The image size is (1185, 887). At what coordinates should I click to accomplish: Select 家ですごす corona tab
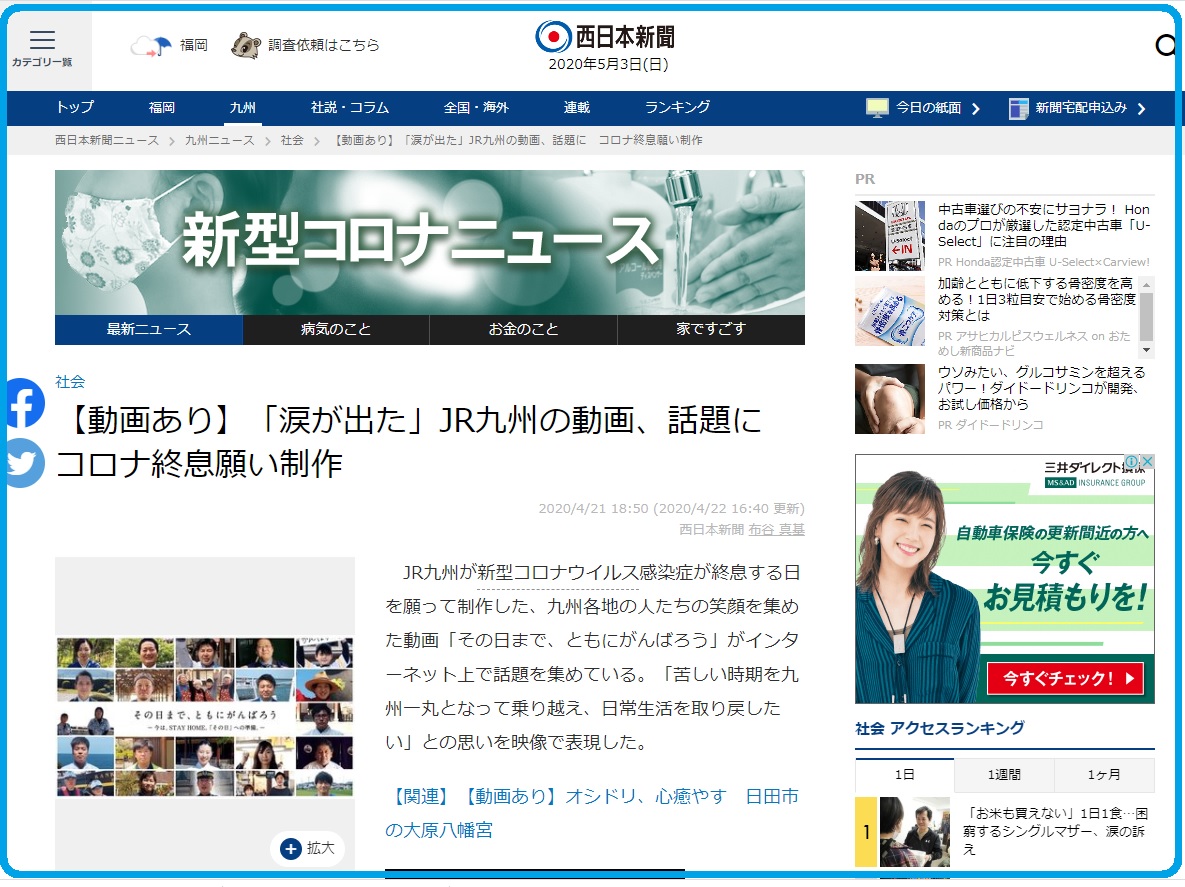pos(711,329)
